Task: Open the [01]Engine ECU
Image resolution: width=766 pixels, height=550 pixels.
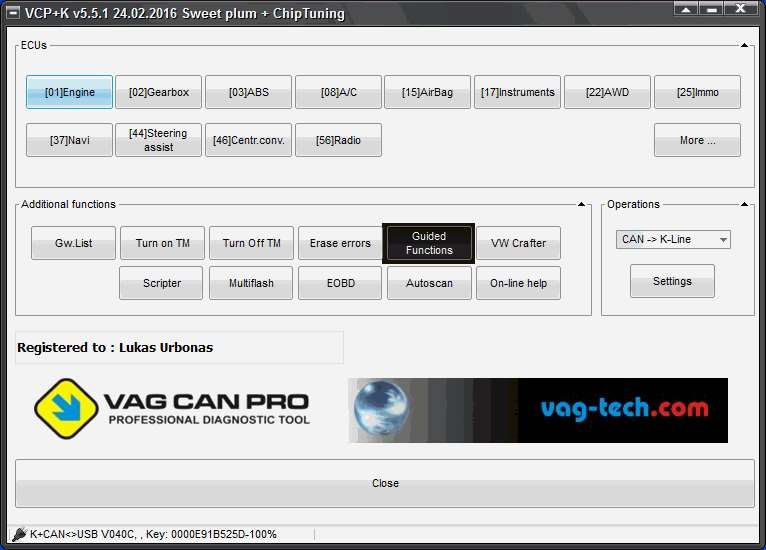Action: tap(69, 92)
